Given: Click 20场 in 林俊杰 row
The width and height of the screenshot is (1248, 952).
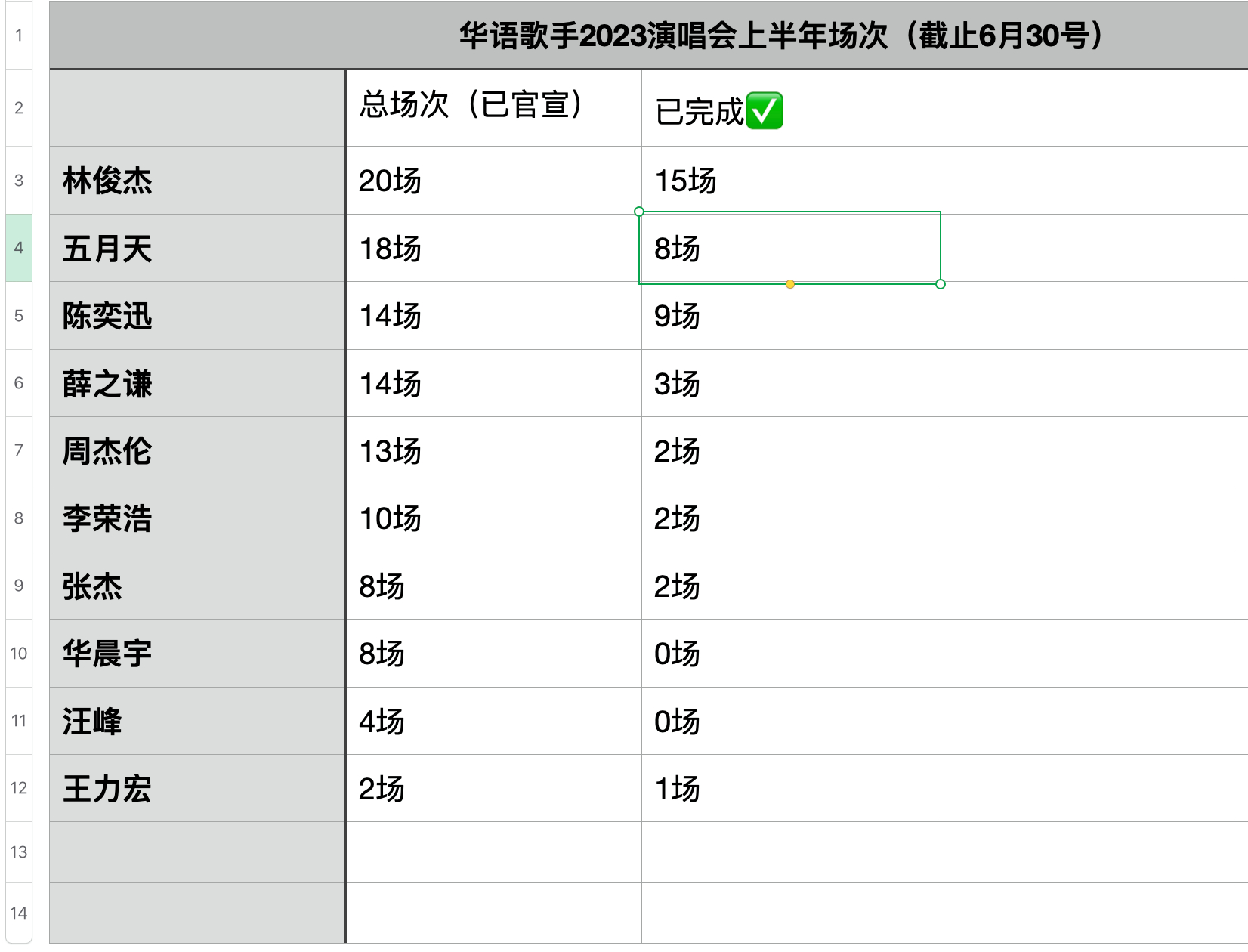Looking at the screenshot, I should [x=493, y=181].
